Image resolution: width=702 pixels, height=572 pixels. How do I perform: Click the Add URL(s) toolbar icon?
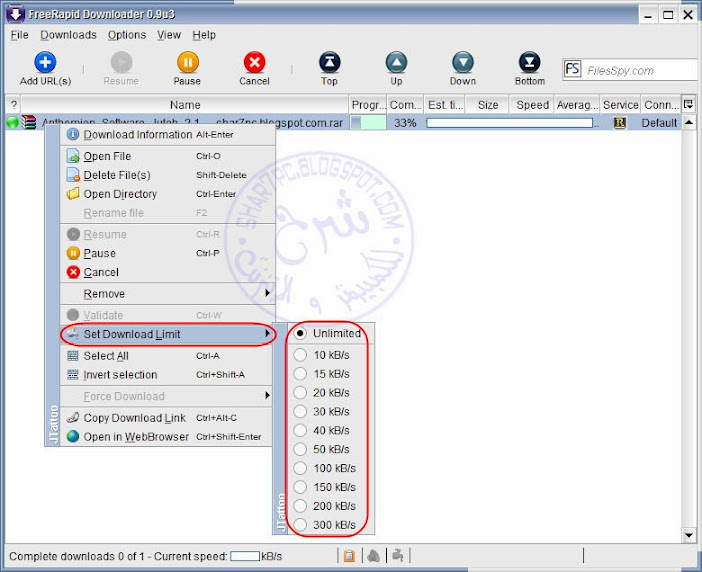[x=45, y=62]
